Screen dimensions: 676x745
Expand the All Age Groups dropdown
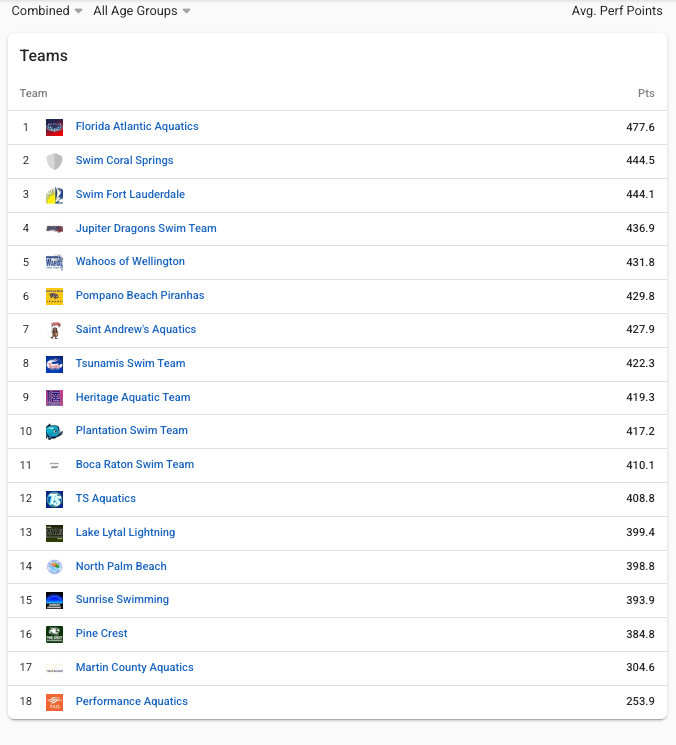(x=141, y=11)
